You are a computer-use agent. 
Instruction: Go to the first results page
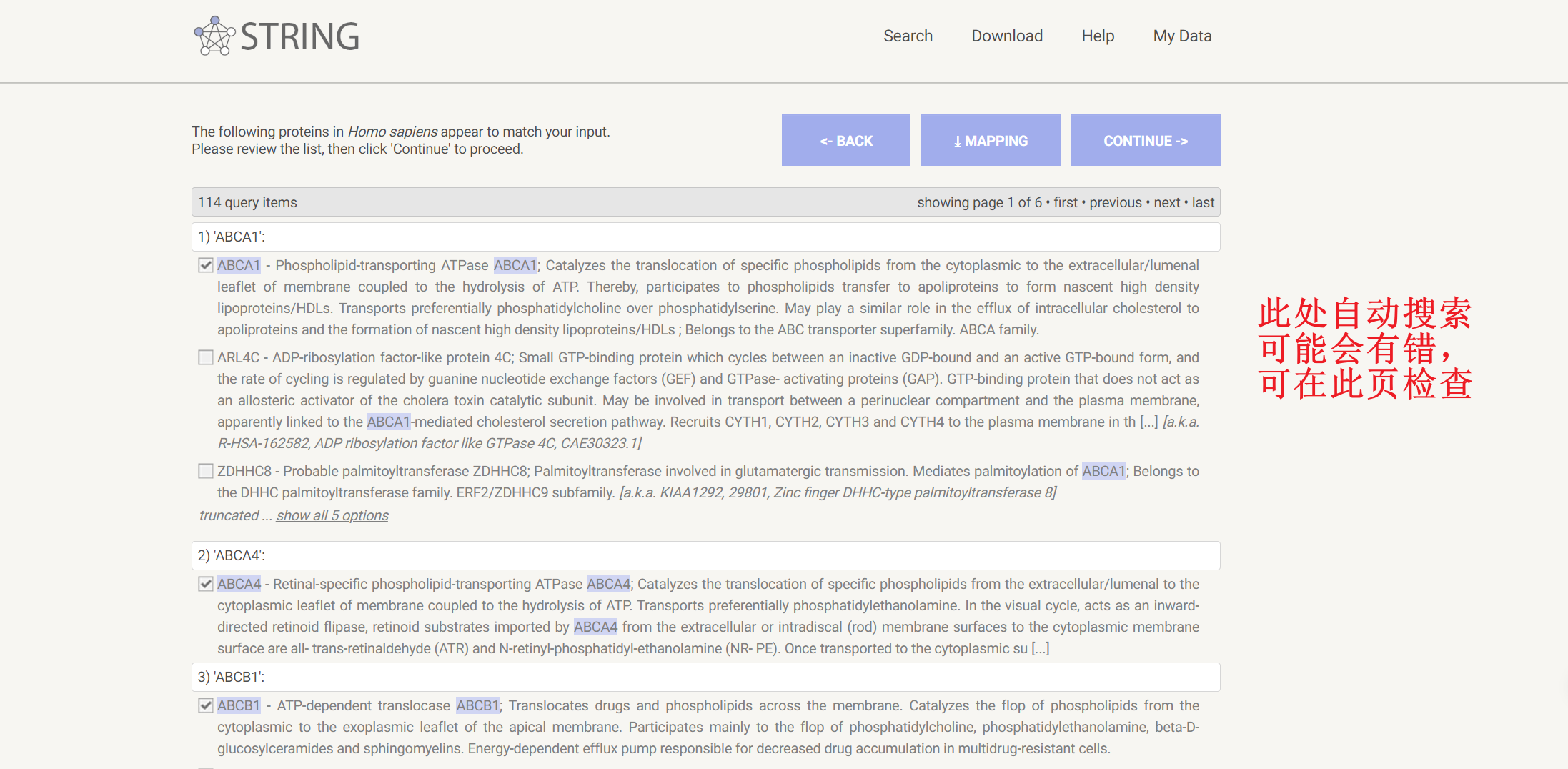(x=1066, y=202)
